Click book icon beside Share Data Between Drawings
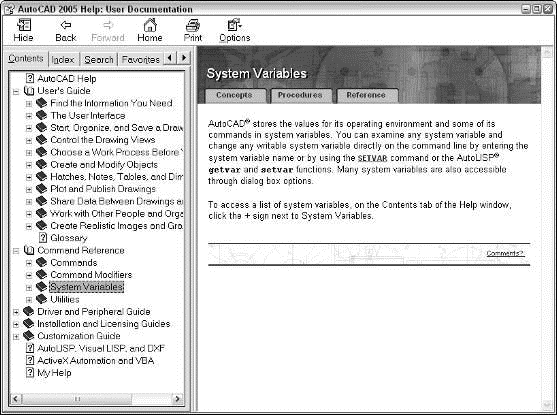This screenshot has width=557, height=415. [x=42, y=201]
